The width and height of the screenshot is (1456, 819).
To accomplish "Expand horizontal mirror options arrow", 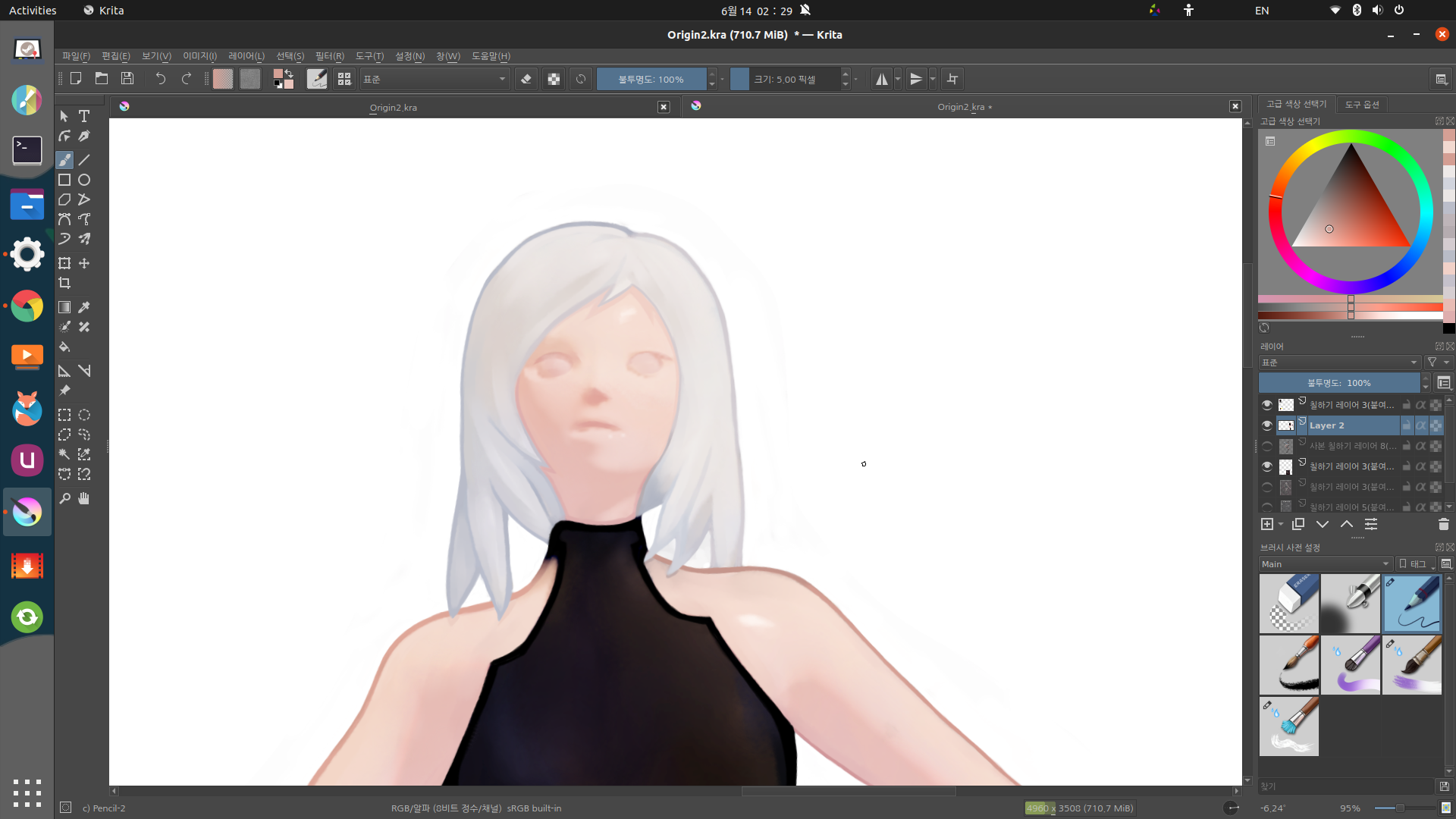I will tap(898, 79).
